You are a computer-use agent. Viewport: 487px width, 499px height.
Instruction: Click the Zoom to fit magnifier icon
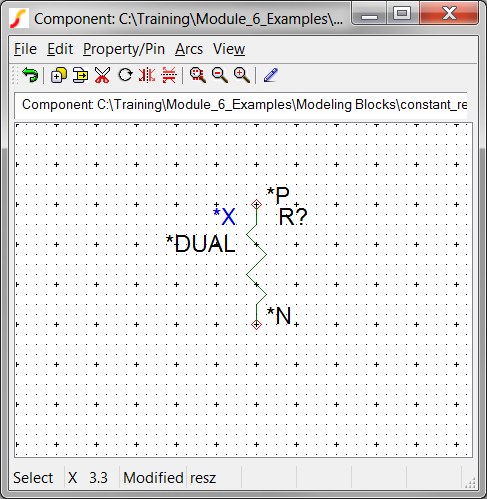pos(198,75)
